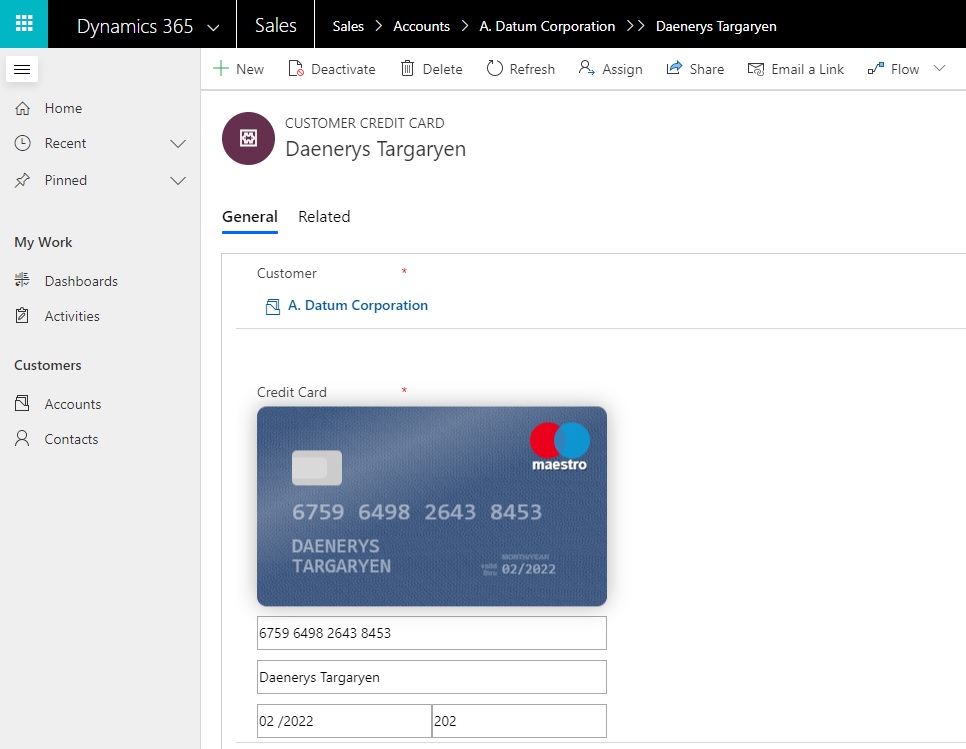Click the CVC field showing 202
966x749 pixels.
coord(519,721)
